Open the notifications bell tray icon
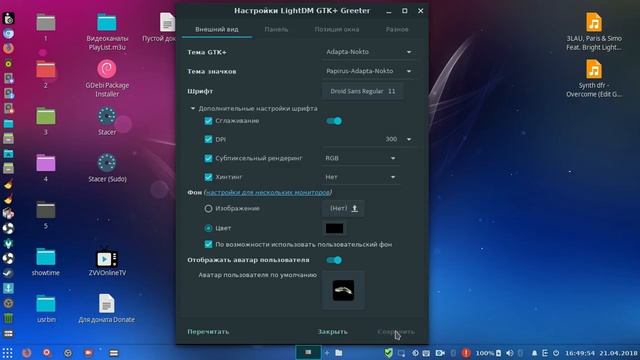 [534, 353]
